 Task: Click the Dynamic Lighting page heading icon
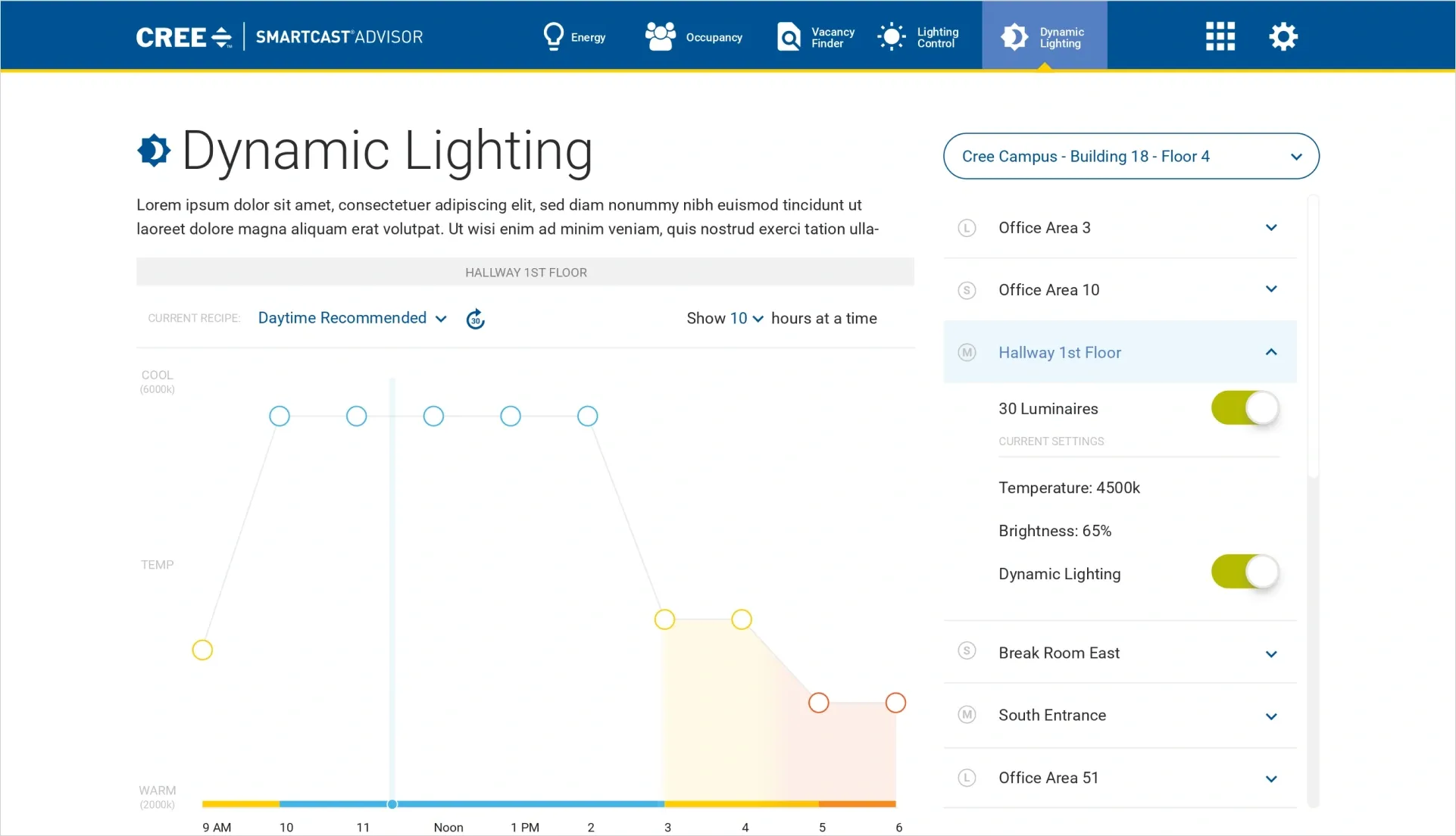coord(154,151)
